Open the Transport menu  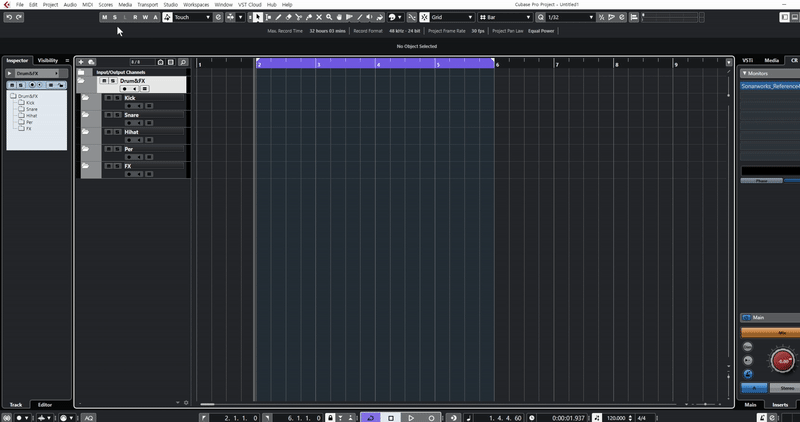pos(147,5)
